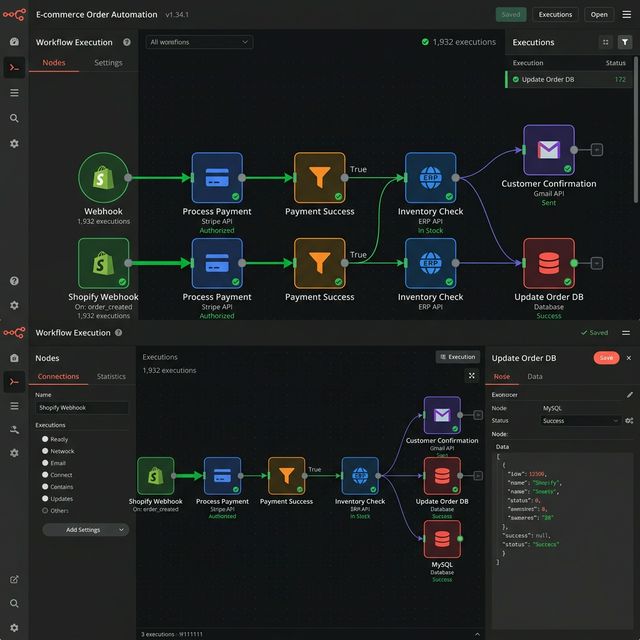Select the Update Order DB execution row

[x=569, y=79]
